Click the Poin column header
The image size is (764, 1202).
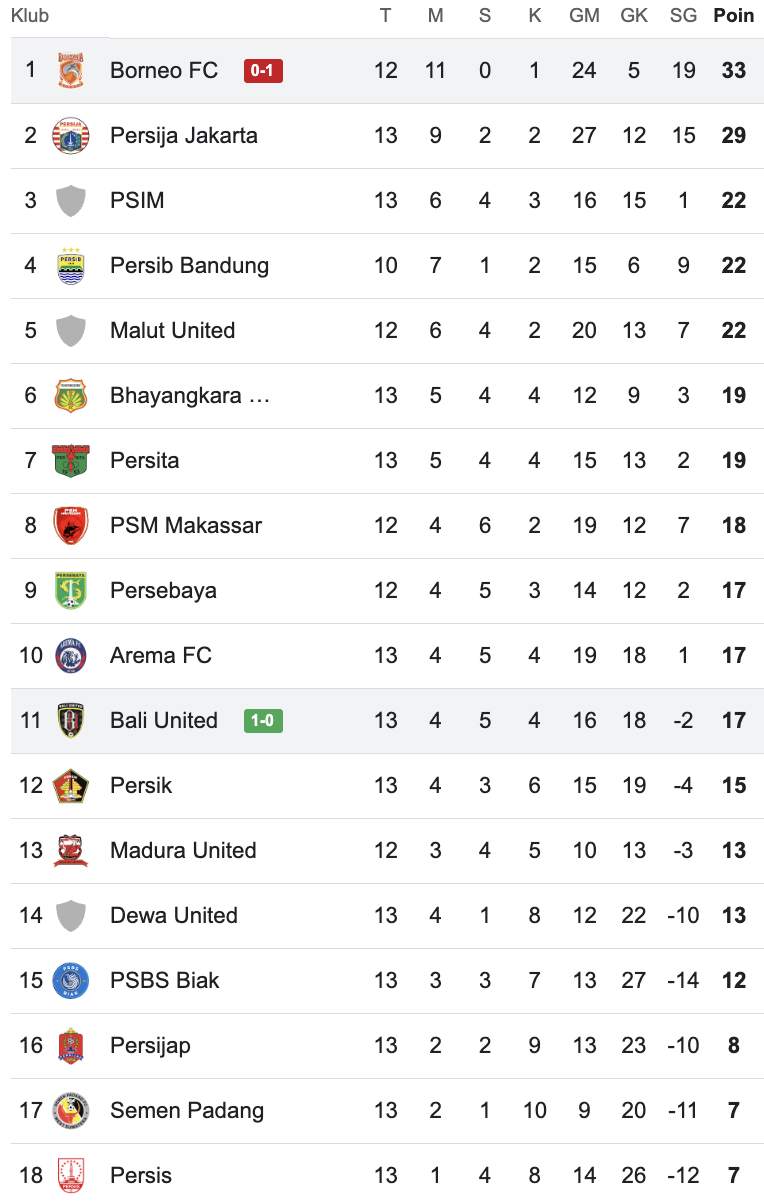[733, 16]
